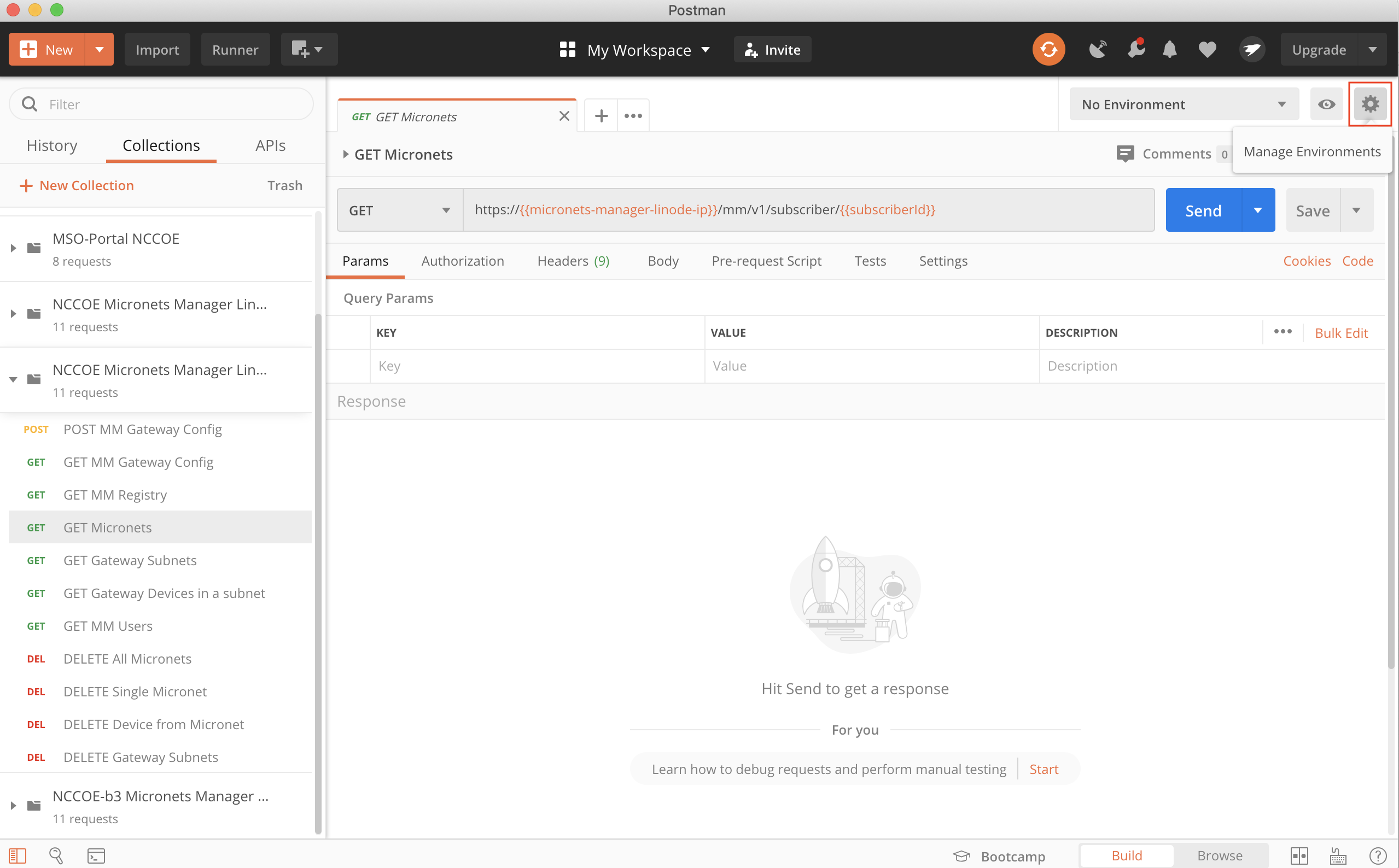
Task: Click into the Filter search field
Action: [x=161, y=104]
